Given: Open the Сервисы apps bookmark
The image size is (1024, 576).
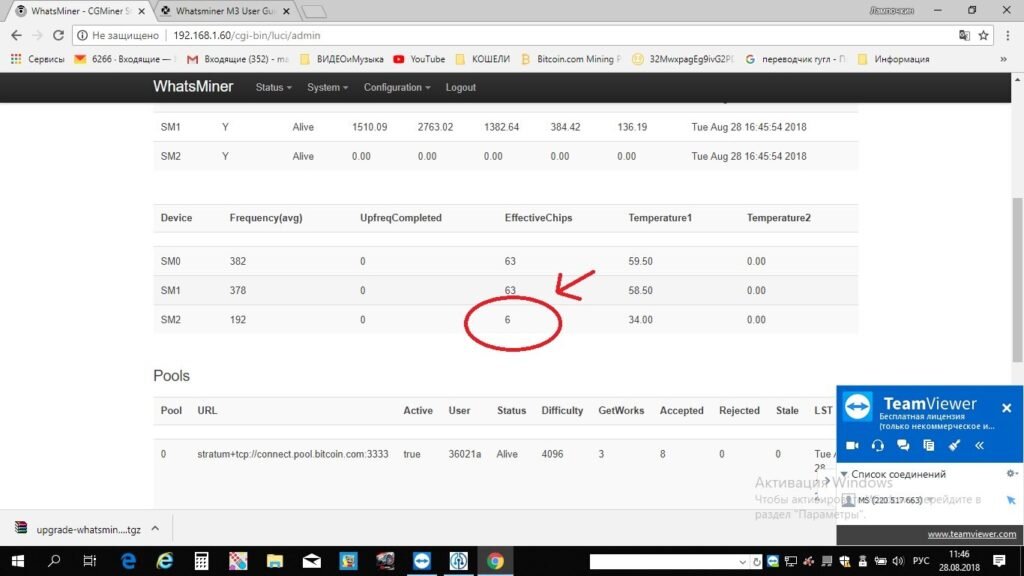Looking at the screenshot, I should coord(38,59).
